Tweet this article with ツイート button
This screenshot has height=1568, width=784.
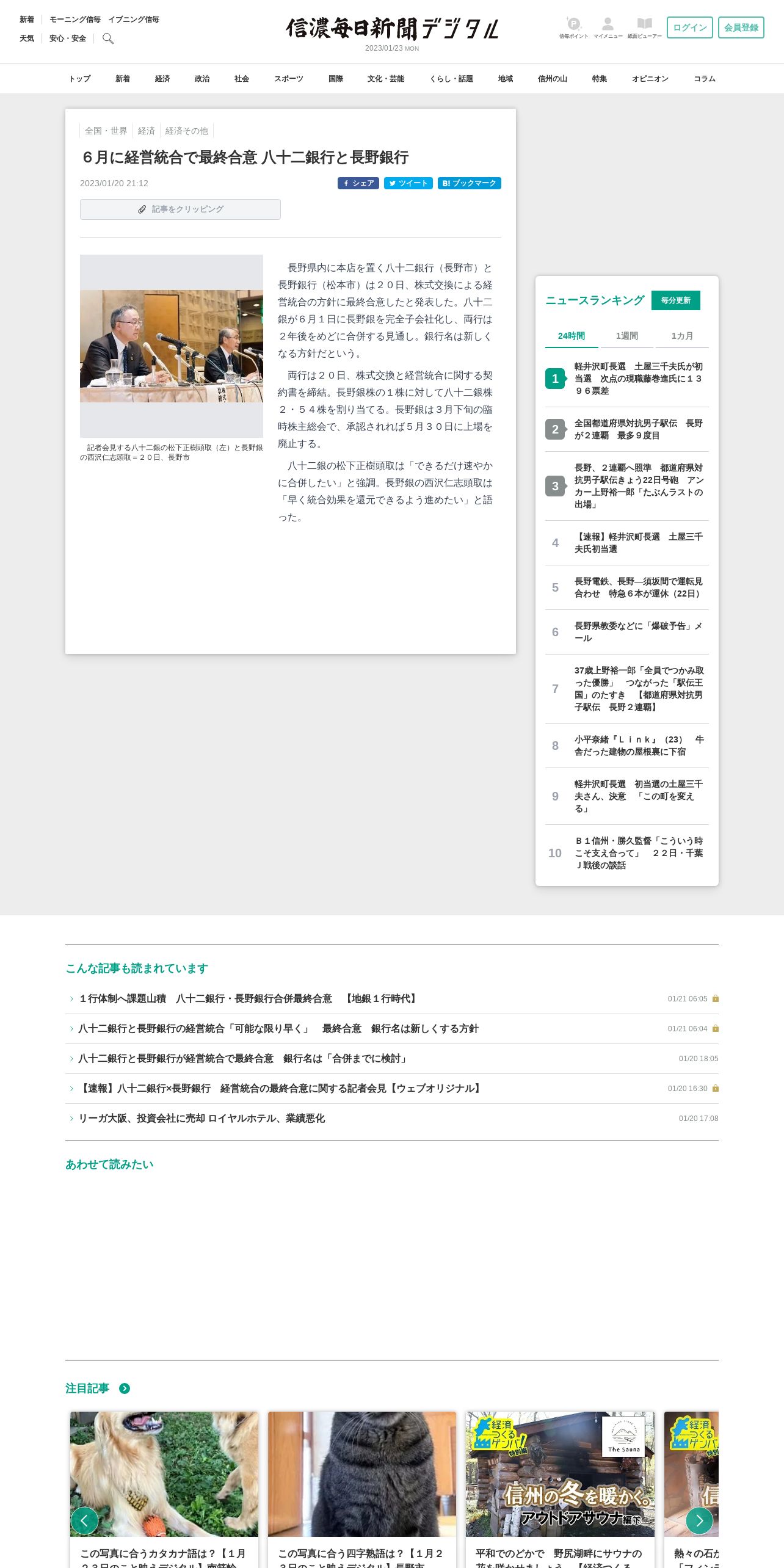pos(408,183)
